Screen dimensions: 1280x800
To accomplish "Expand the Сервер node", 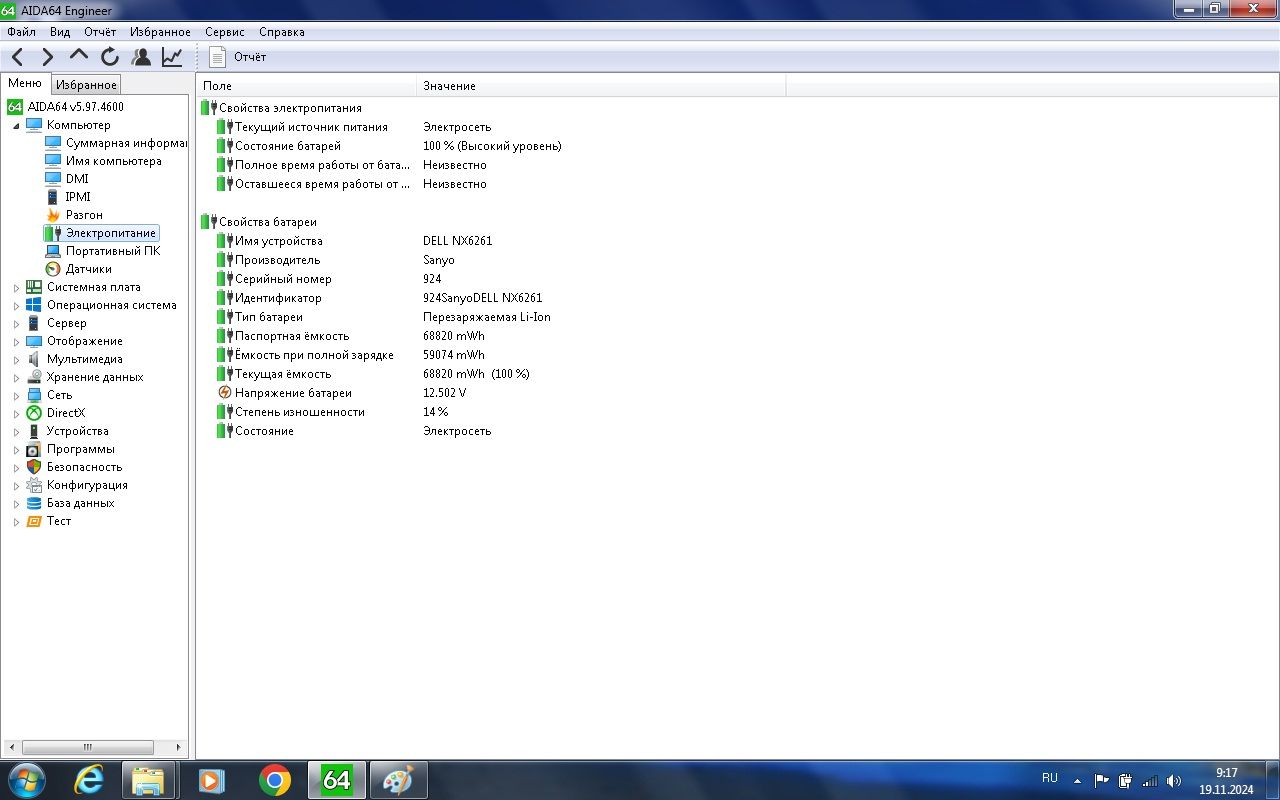I will pyautogui.click(x=16, y=324).
